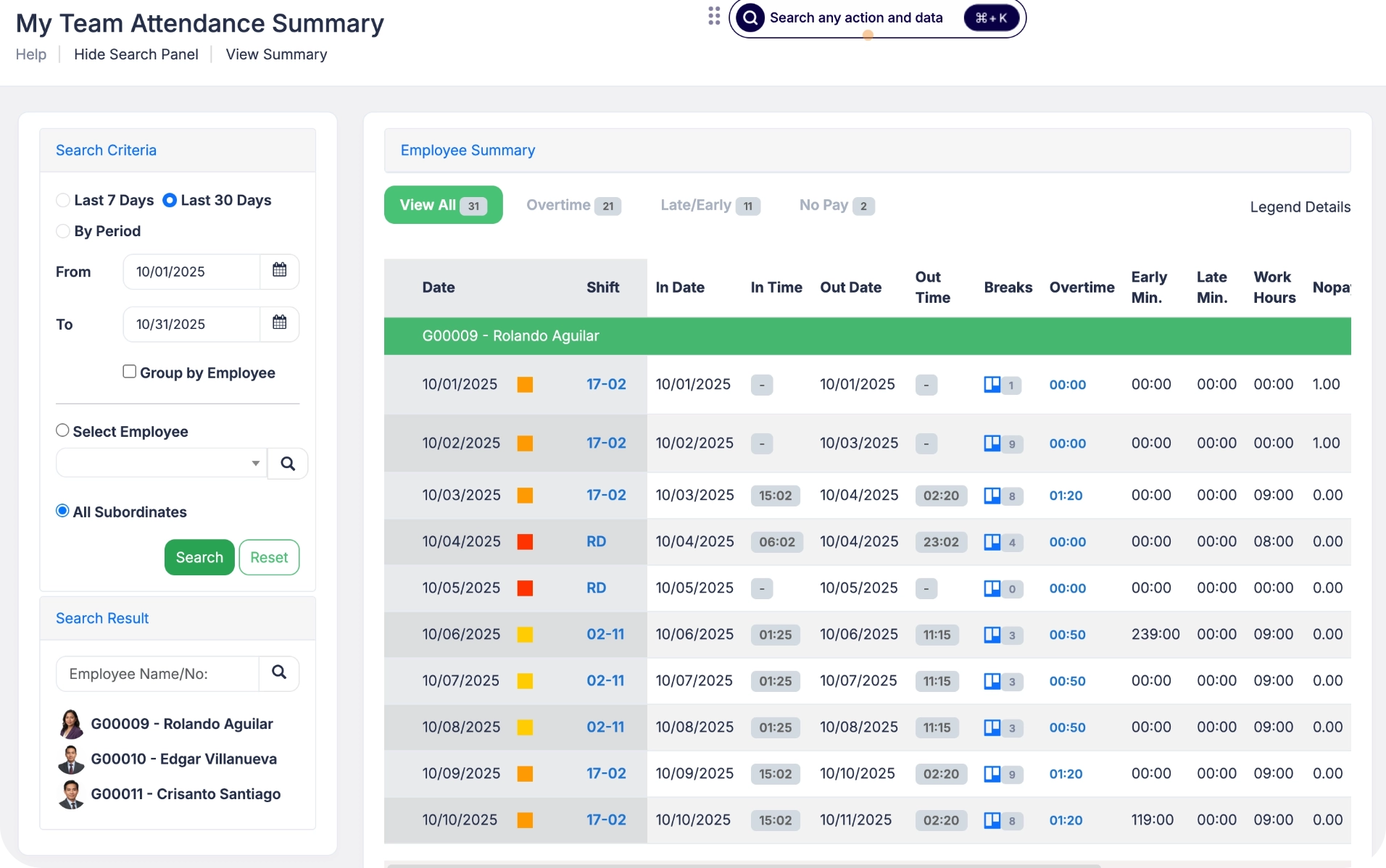Click the breaks icon for 10/01/2025
Image resolution: width=1386 pixels, height=868 pixels.
992,385
